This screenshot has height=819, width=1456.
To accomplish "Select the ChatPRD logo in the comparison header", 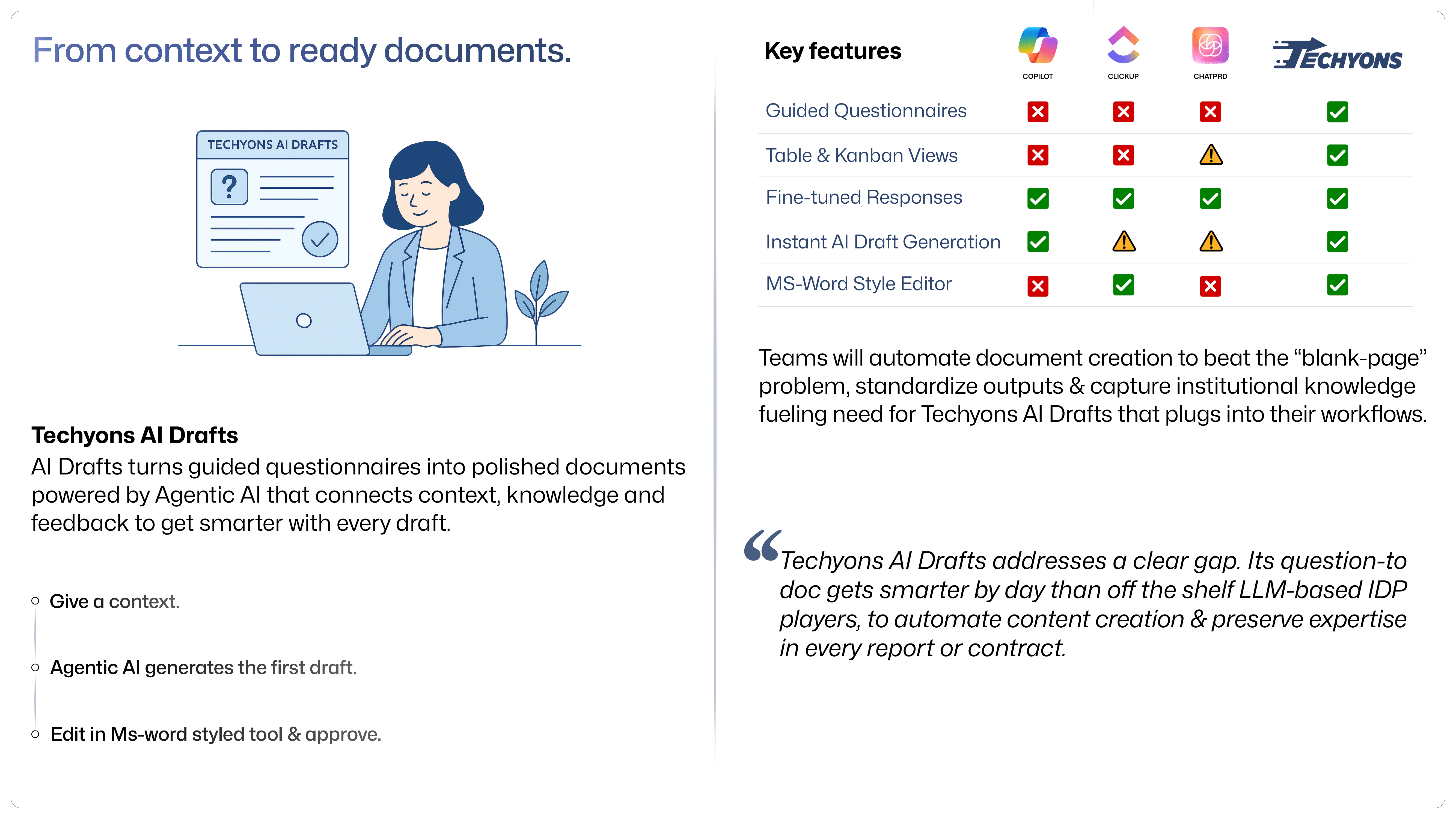I will [x=1210, y=46].
